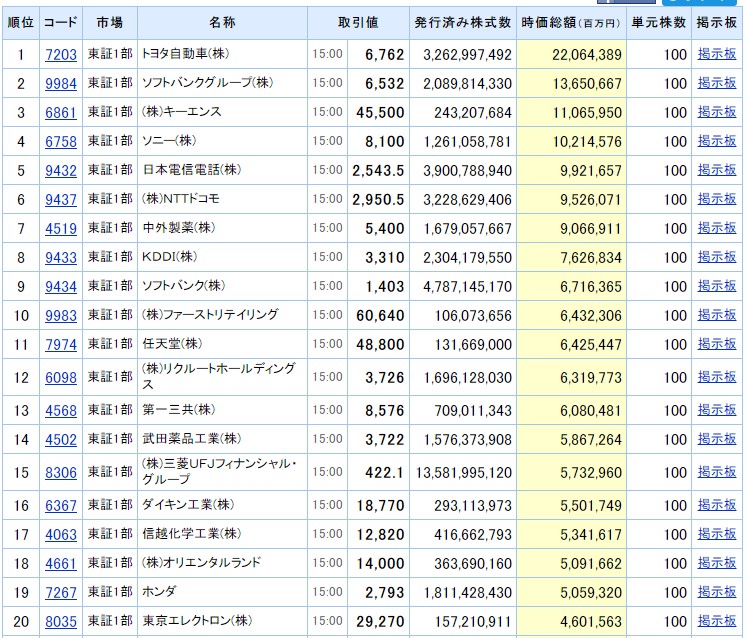Click the 時価総額 column header
The height and width of the screenshot is (638, 747).
[x=571, y=23]
